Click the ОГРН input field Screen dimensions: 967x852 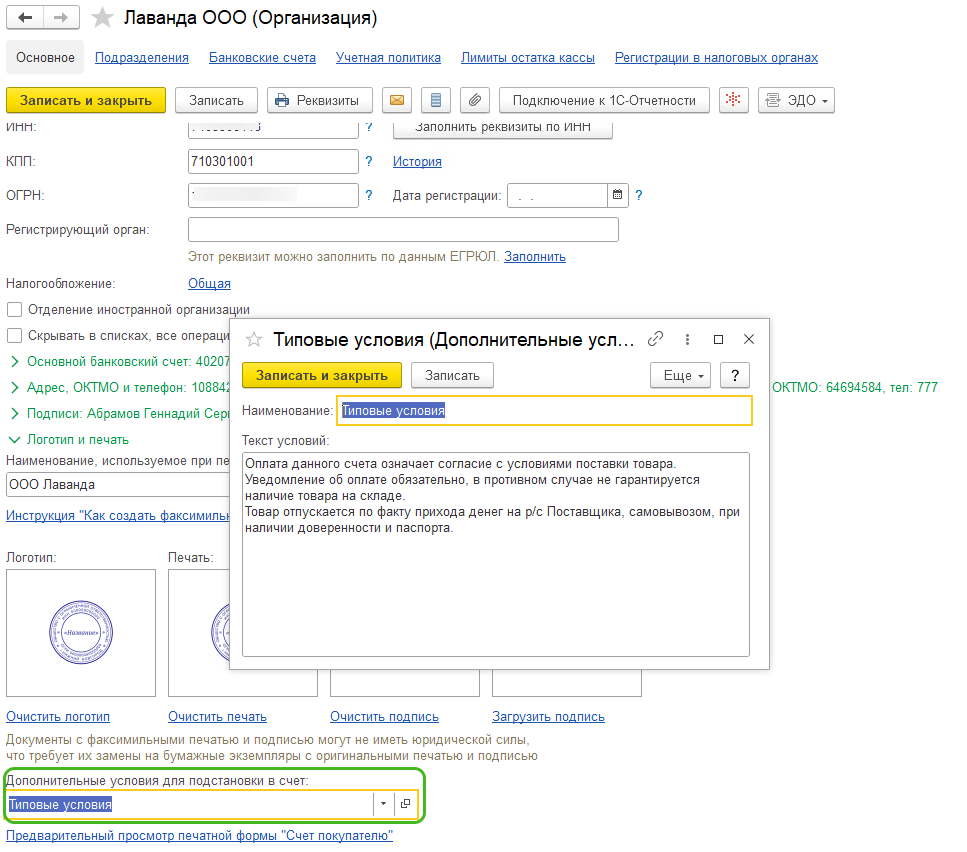[273, 195]
